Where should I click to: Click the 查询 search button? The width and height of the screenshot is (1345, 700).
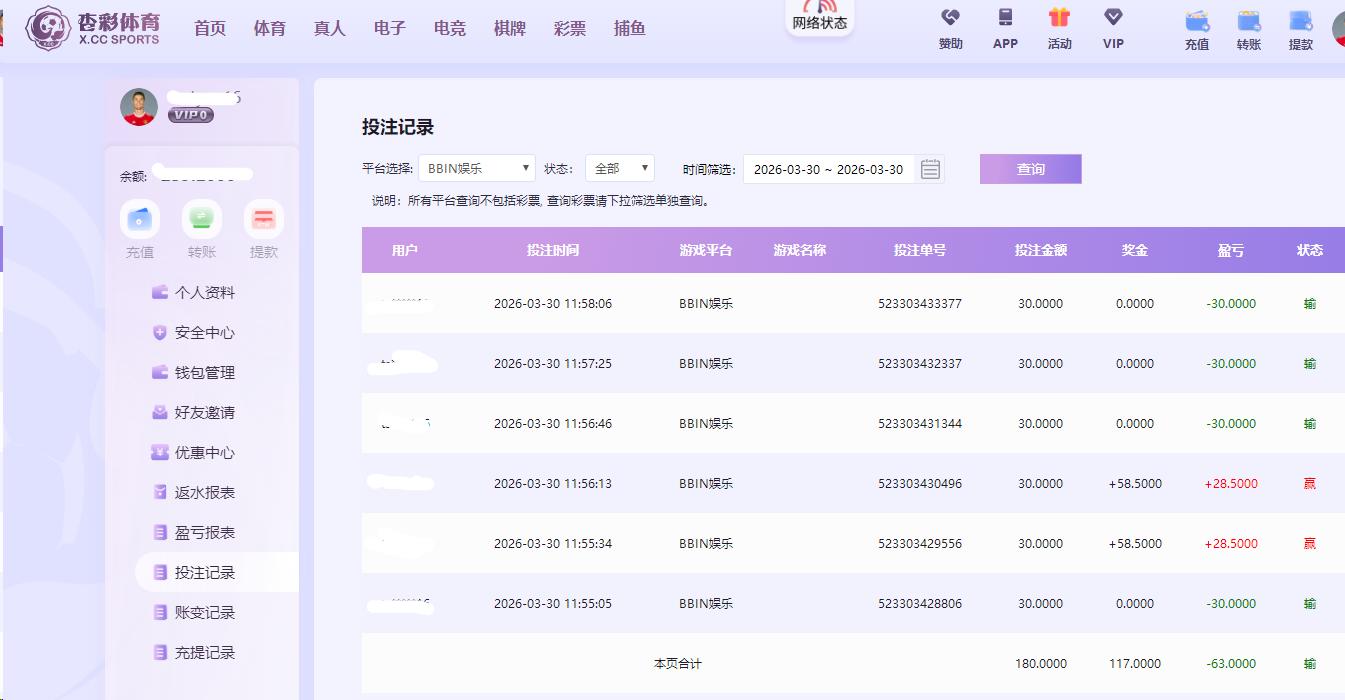pos(1031,169)
